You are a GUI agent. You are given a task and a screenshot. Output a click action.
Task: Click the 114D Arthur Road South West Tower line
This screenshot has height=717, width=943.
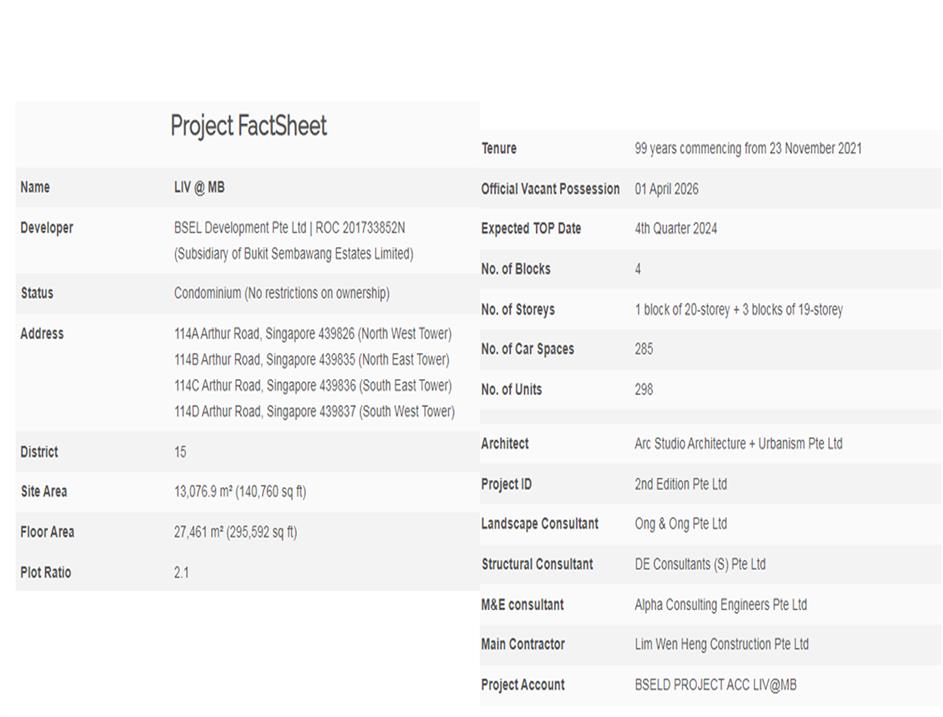tap(314, 412)
